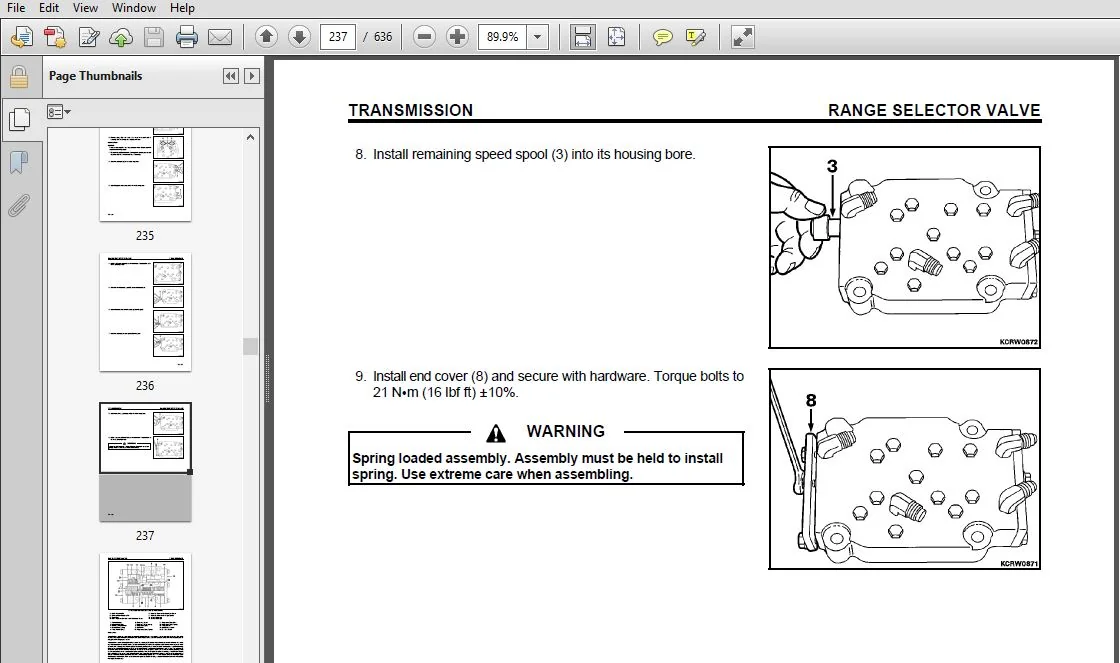Open the thumbnails options dropdown menu
1120x663 pixels.
pos(59,112)
